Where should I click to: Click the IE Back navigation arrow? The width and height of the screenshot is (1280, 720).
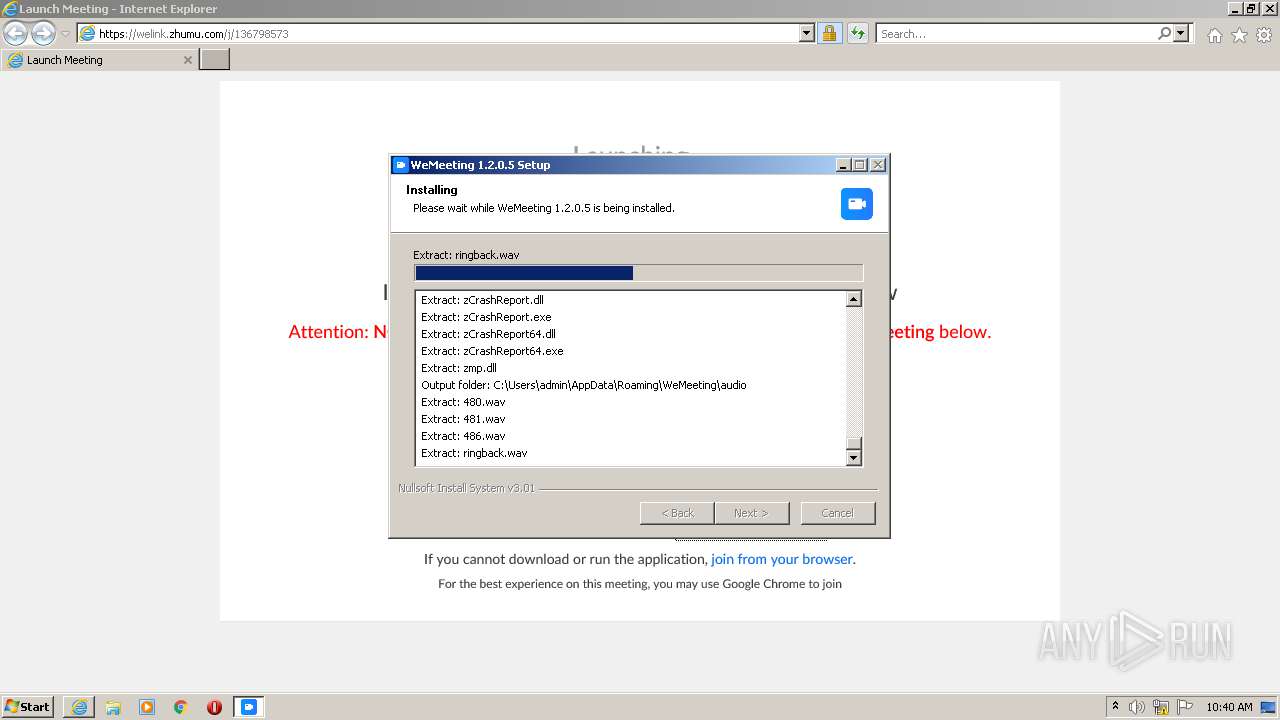pyautogui.click(x=16, y=33)
